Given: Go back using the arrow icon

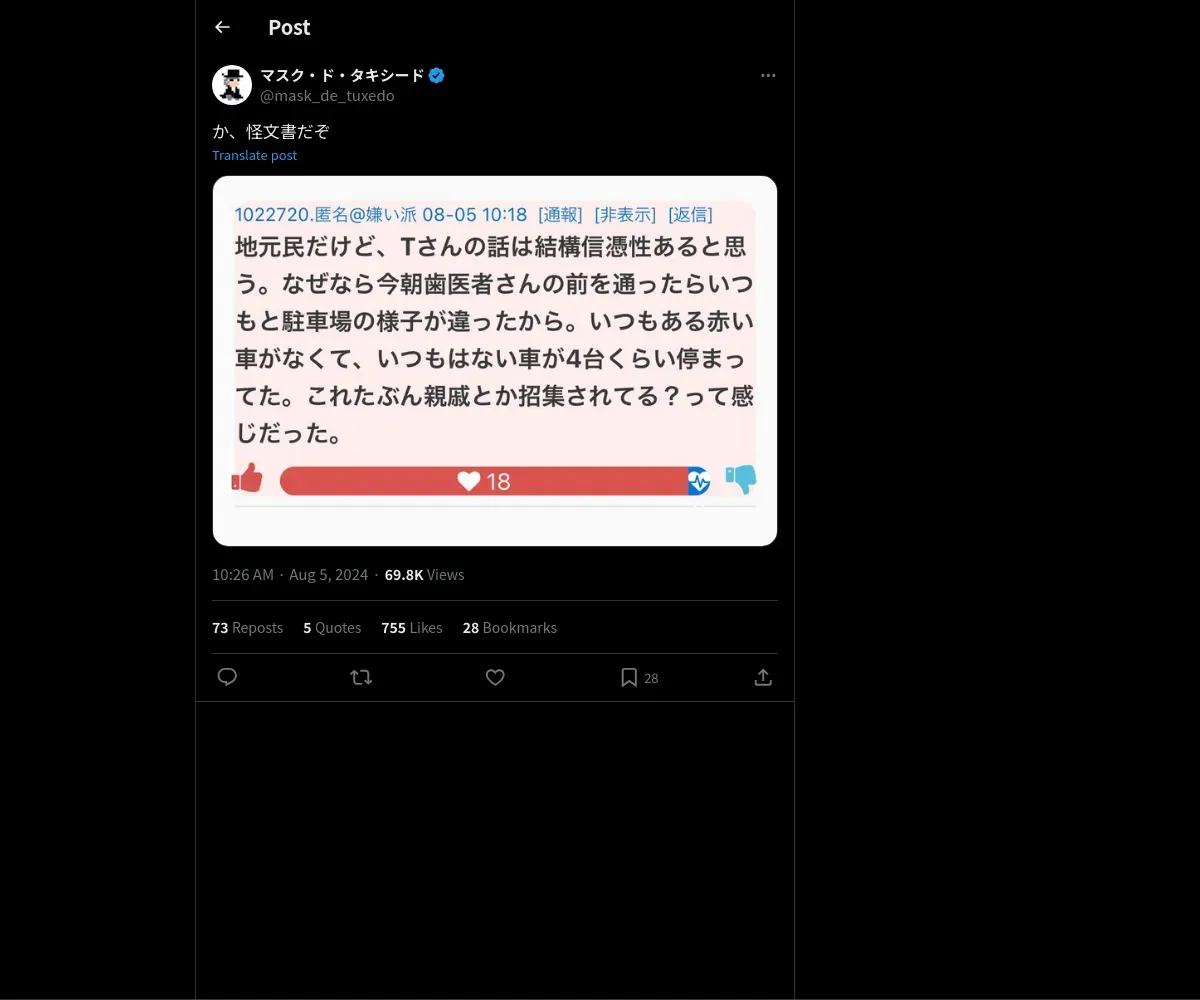Looking at the screenshot, I should click(222, 27).
